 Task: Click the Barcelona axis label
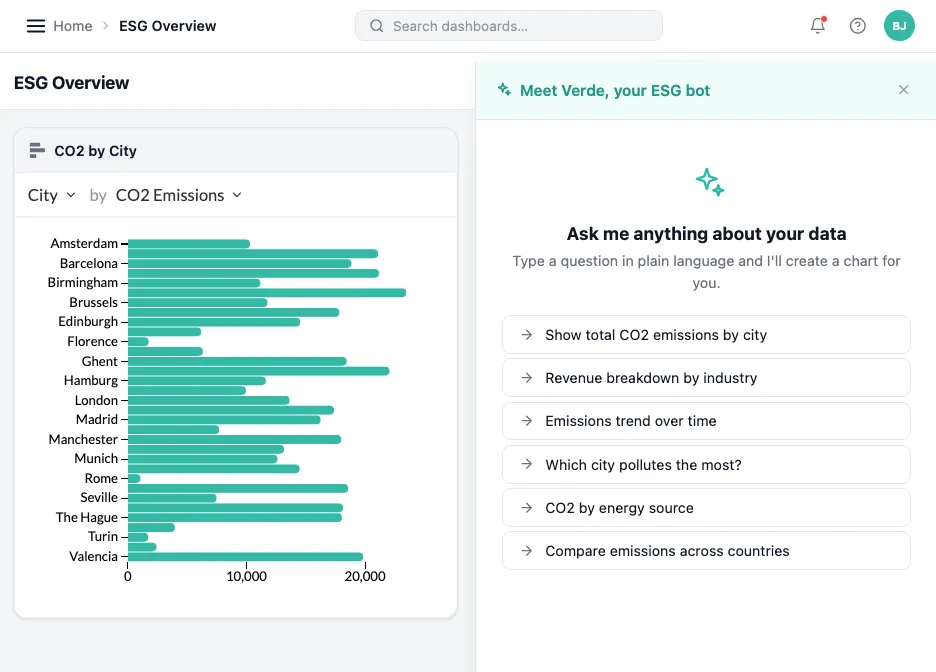[88, 263]
